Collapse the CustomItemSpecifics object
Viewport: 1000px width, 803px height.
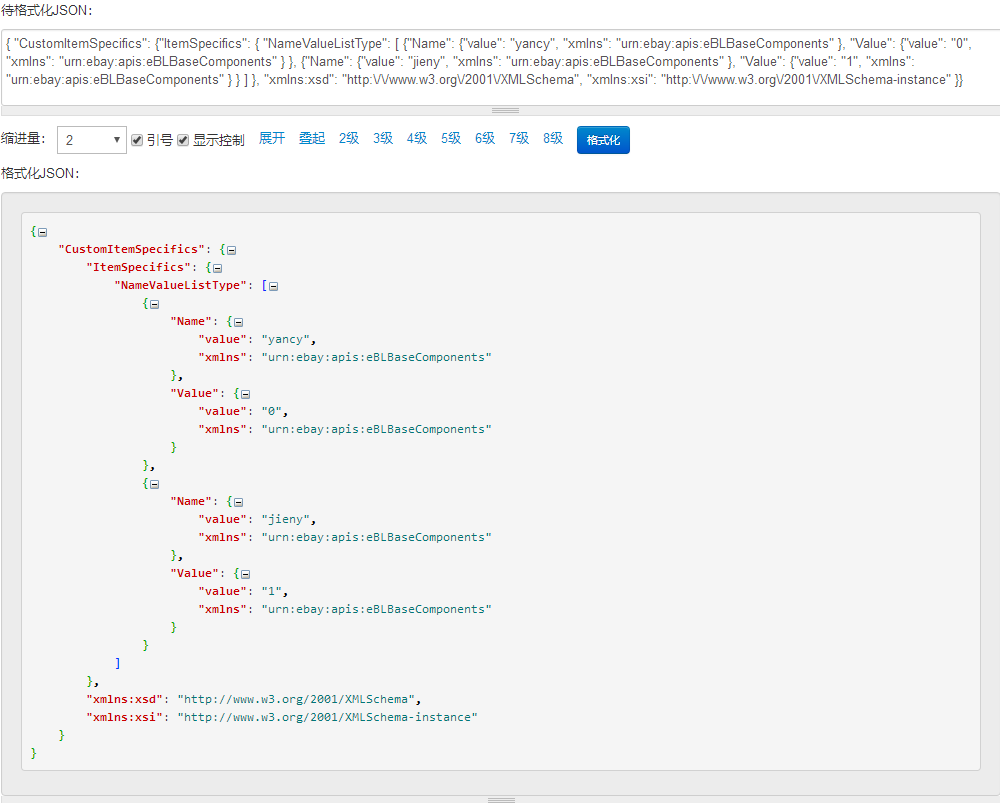tap(232, 250)
